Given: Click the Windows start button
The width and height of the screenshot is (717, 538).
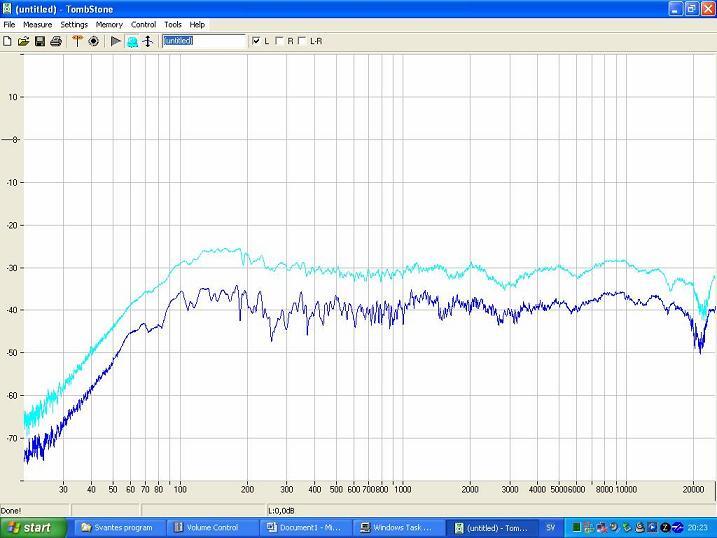Looking at the screenshot, I should pos(33,528).
